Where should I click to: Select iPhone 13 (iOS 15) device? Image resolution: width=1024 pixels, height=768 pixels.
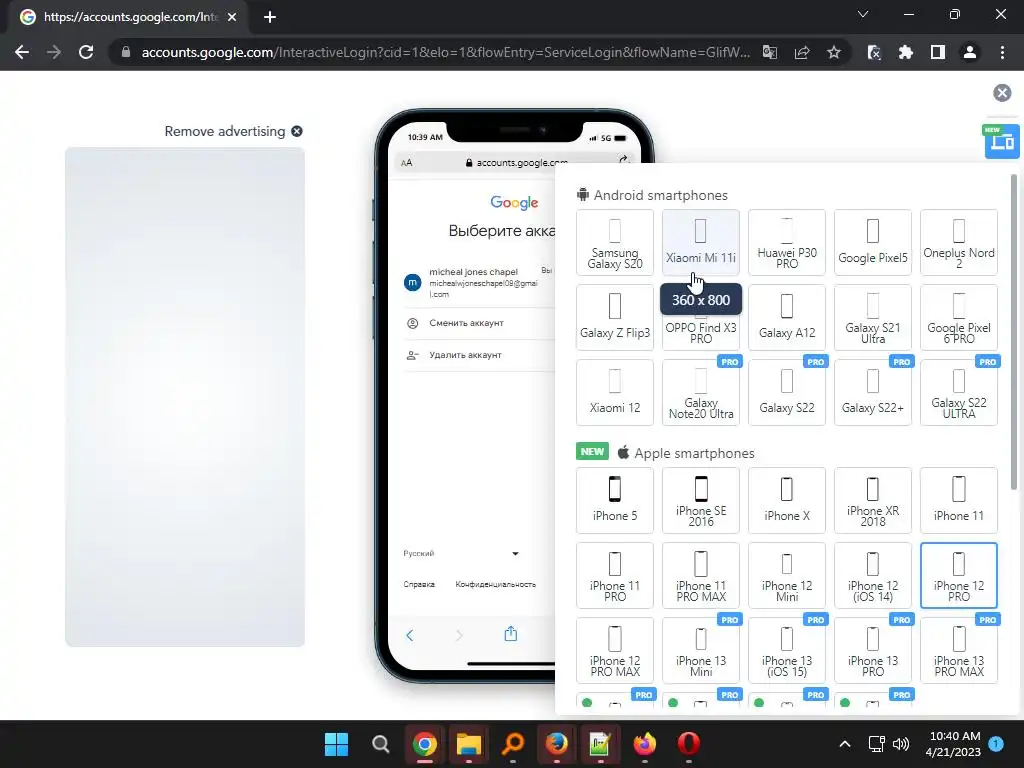click(x=787, y=650)
